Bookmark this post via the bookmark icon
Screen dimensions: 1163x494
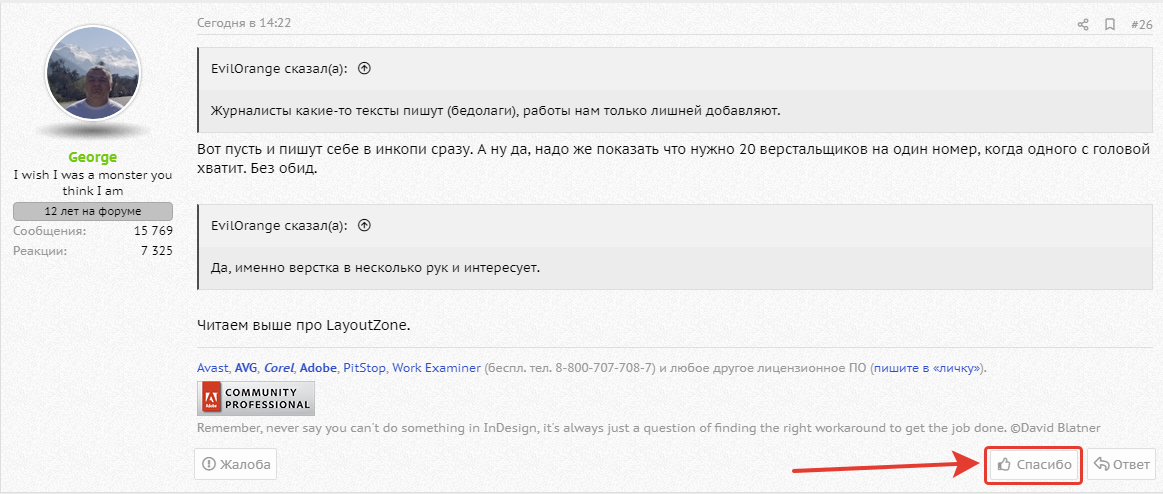[1110, 24]
